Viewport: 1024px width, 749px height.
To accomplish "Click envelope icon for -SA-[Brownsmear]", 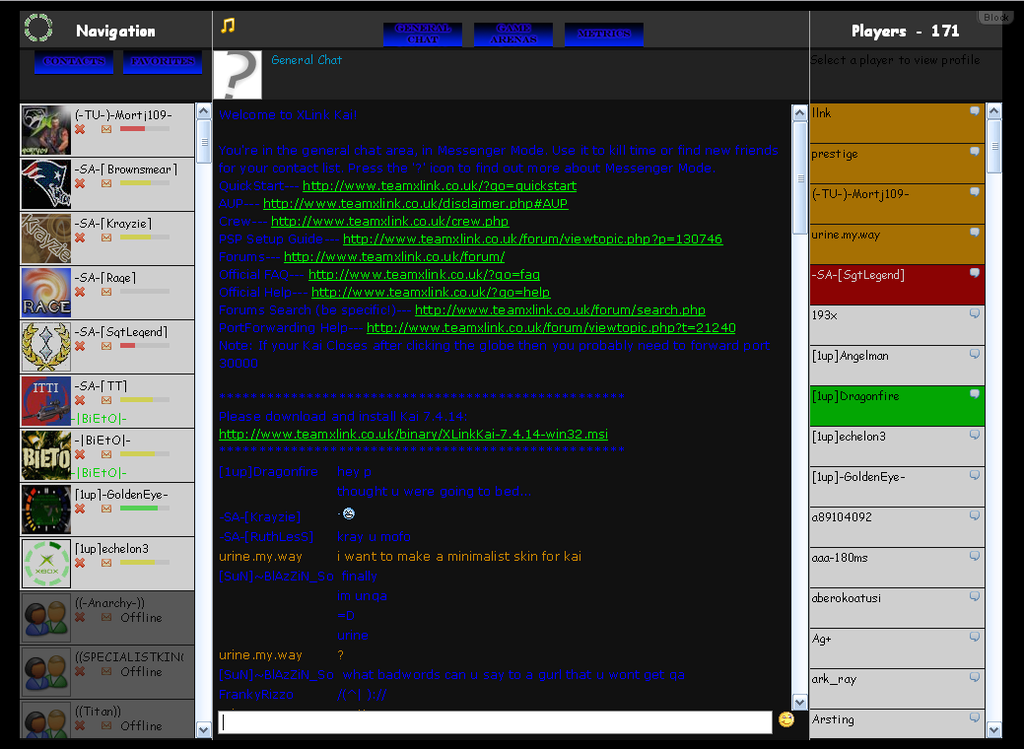I will pyautogui.click(x=106, y=183).
